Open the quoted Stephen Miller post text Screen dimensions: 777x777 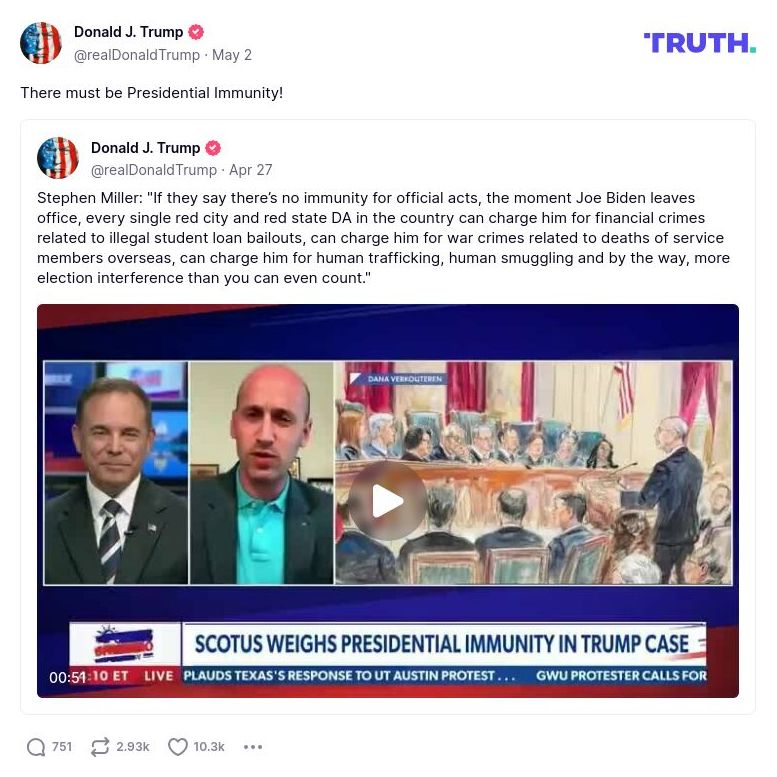pos(384,238)
